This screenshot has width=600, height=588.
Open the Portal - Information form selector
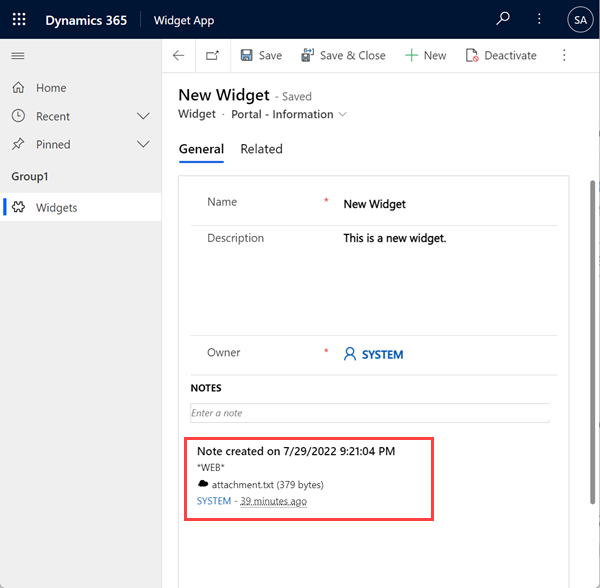(x=289, y=114)
